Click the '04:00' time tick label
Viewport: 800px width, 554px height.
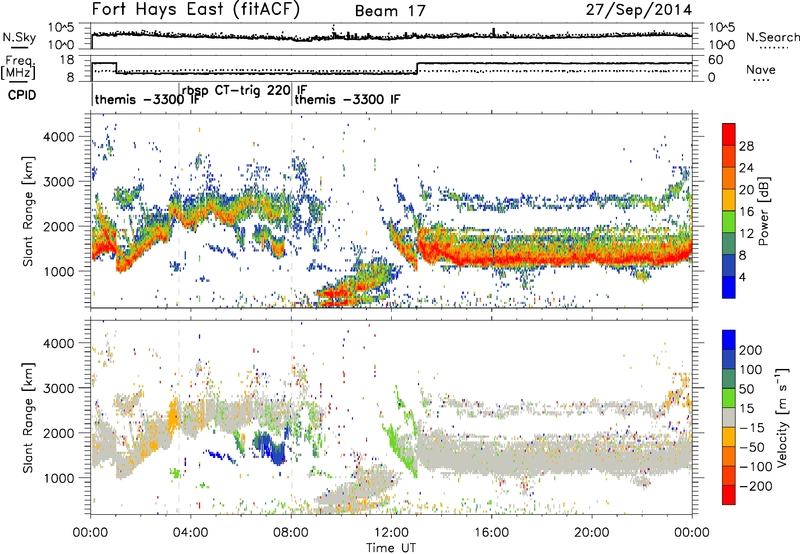point(190,533)
